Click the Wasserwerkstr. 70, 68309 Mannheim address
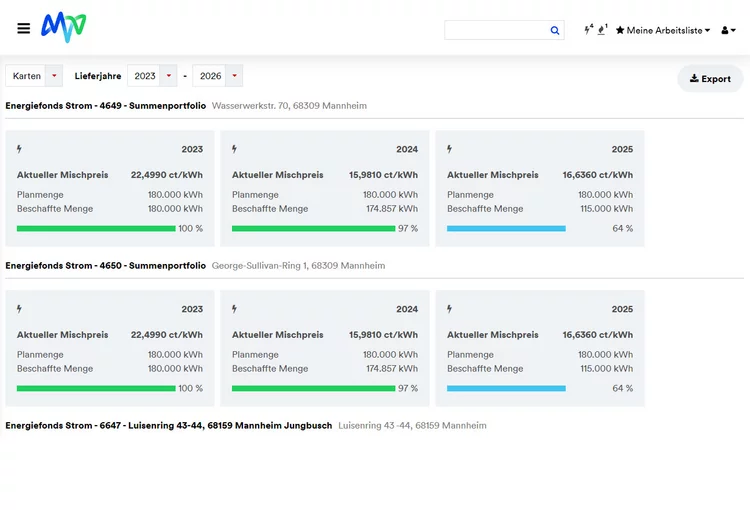Image resolution: width=750 pixels, height=510 pixels. [x=289, y=105]
